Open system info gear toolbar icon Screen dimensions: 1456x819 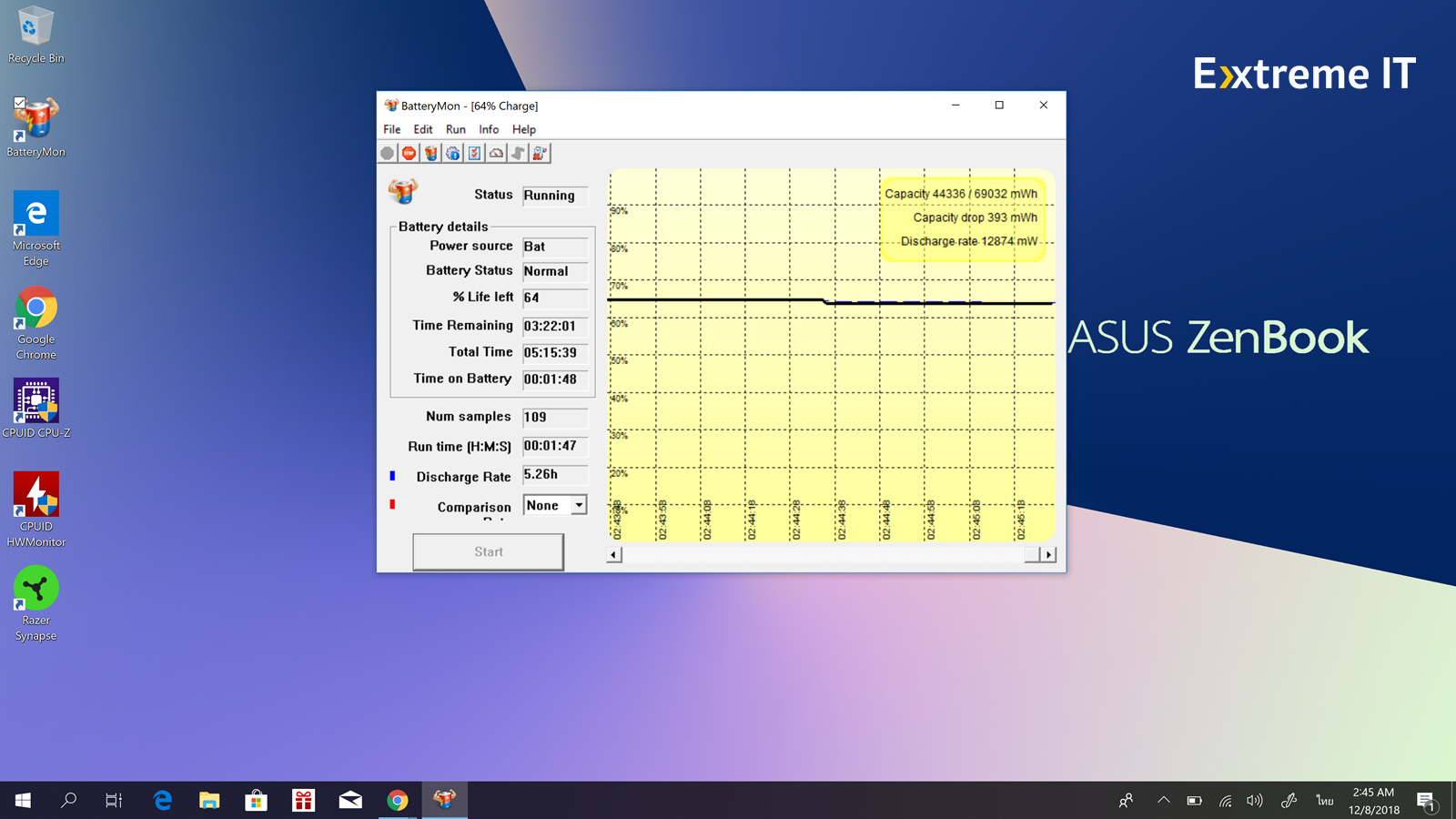coord(453,153)
